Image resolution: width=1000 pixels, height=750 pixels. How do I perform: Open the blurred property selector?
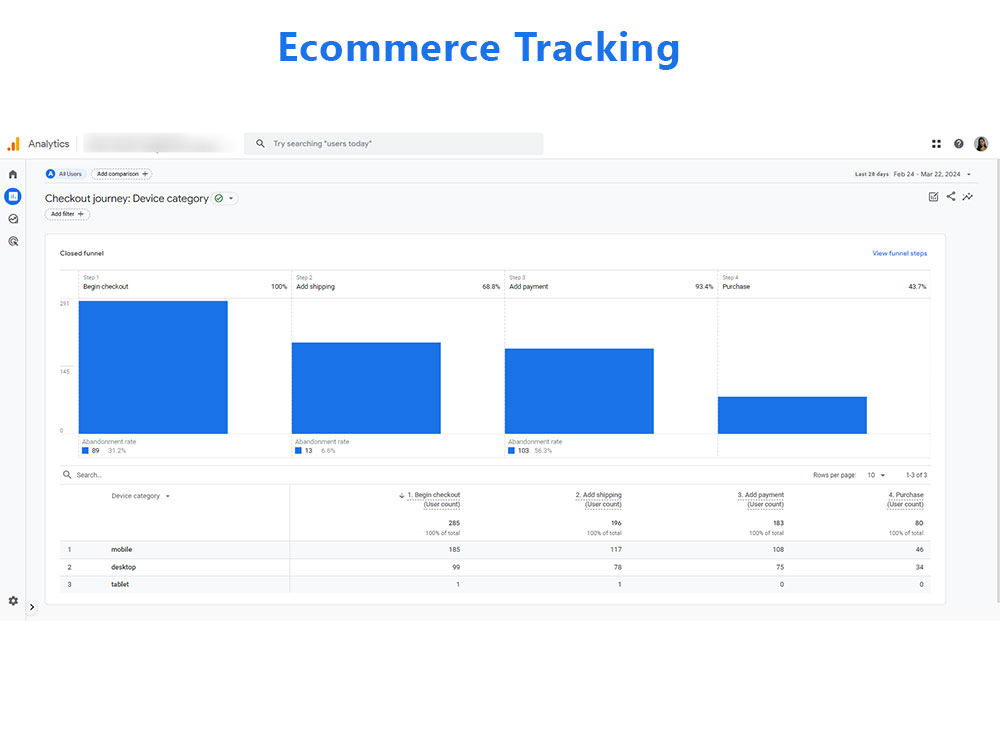(x=159, y=143)
